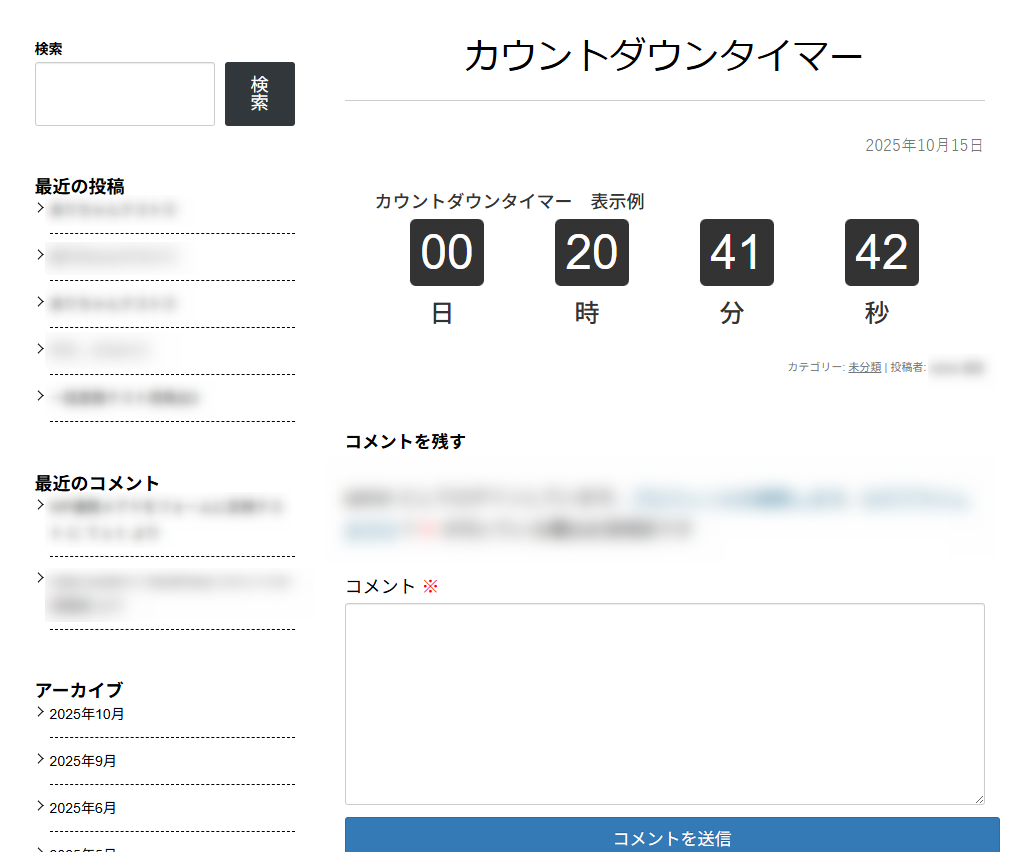The height and width of the screenshot is (852, 1014).
Task: Click the countdown hours tile above 時
Action: click(x=591, y=253)
